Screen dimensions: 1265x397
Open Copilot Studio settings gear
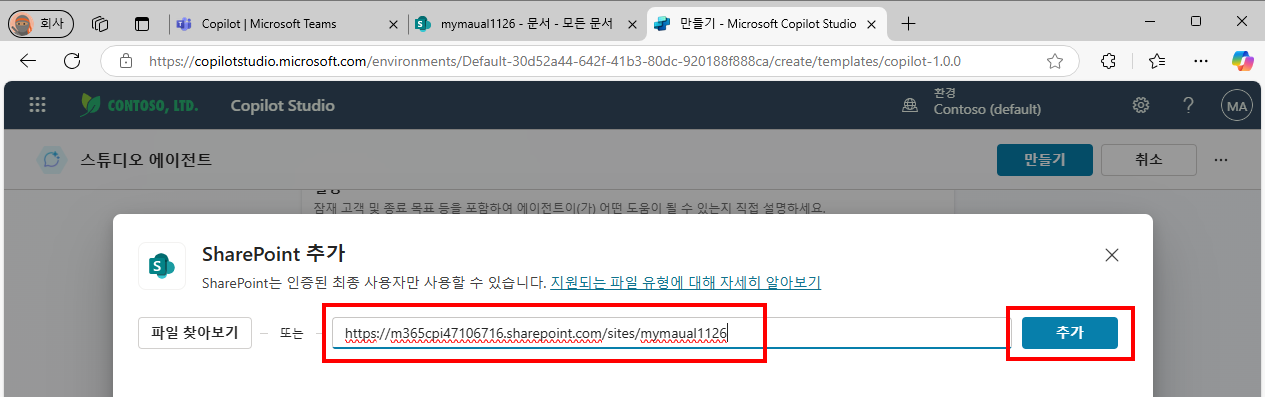[x=1140, y=105]
